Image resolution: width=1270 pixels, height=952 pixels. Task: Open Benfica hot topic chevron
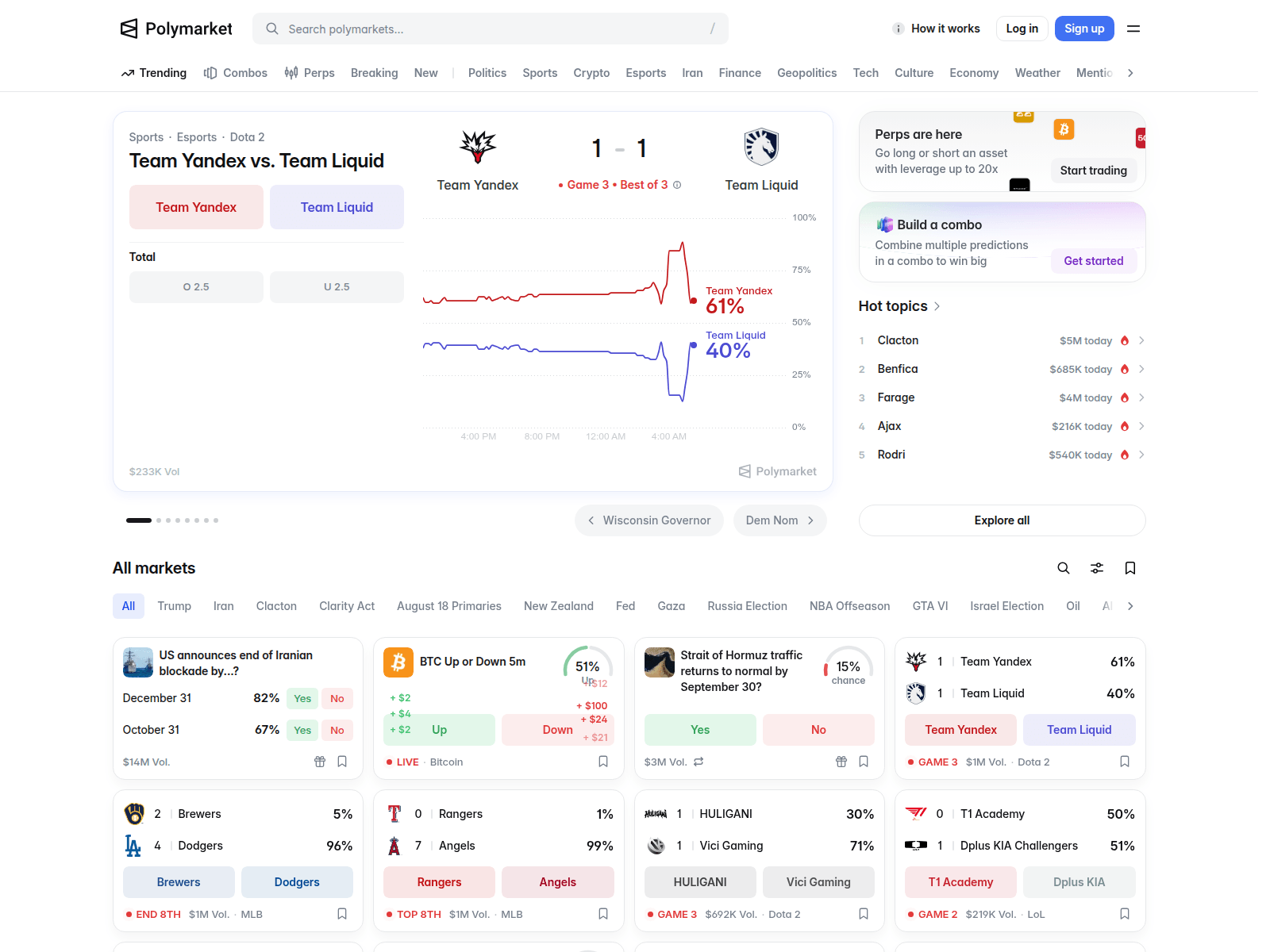(1141, 369)
